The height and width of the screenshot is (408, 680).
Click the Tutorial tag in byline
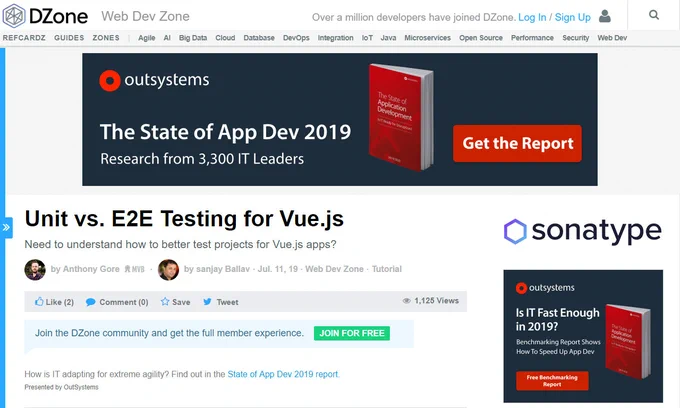click(387, 269)
